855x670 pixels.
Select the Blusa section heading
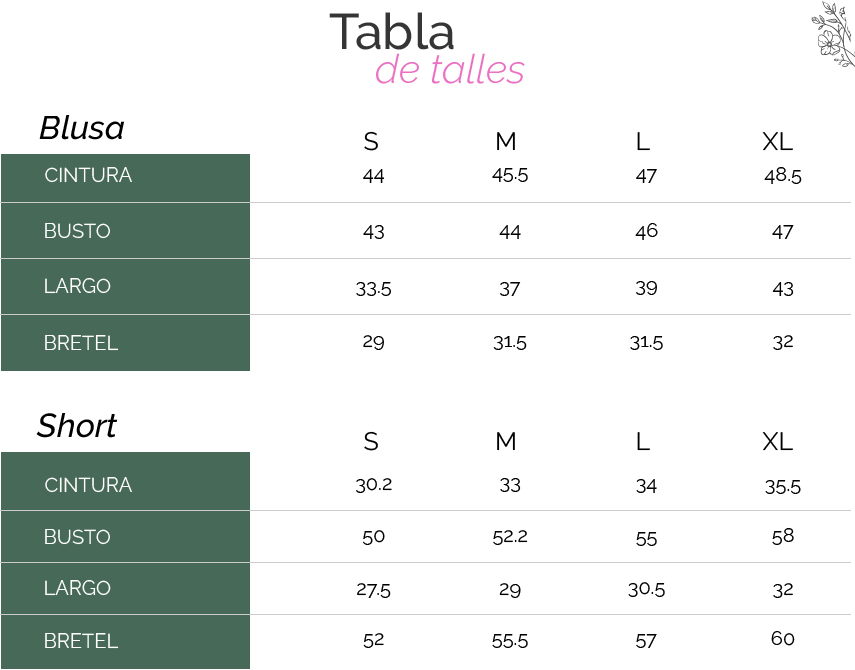(x=82, y=128)
